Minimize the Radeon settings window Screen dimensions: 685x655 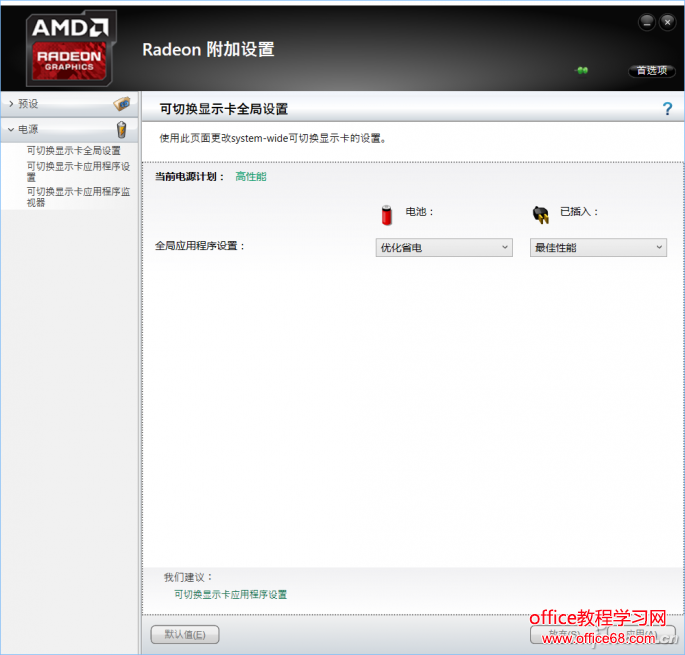tap(647, 22)
